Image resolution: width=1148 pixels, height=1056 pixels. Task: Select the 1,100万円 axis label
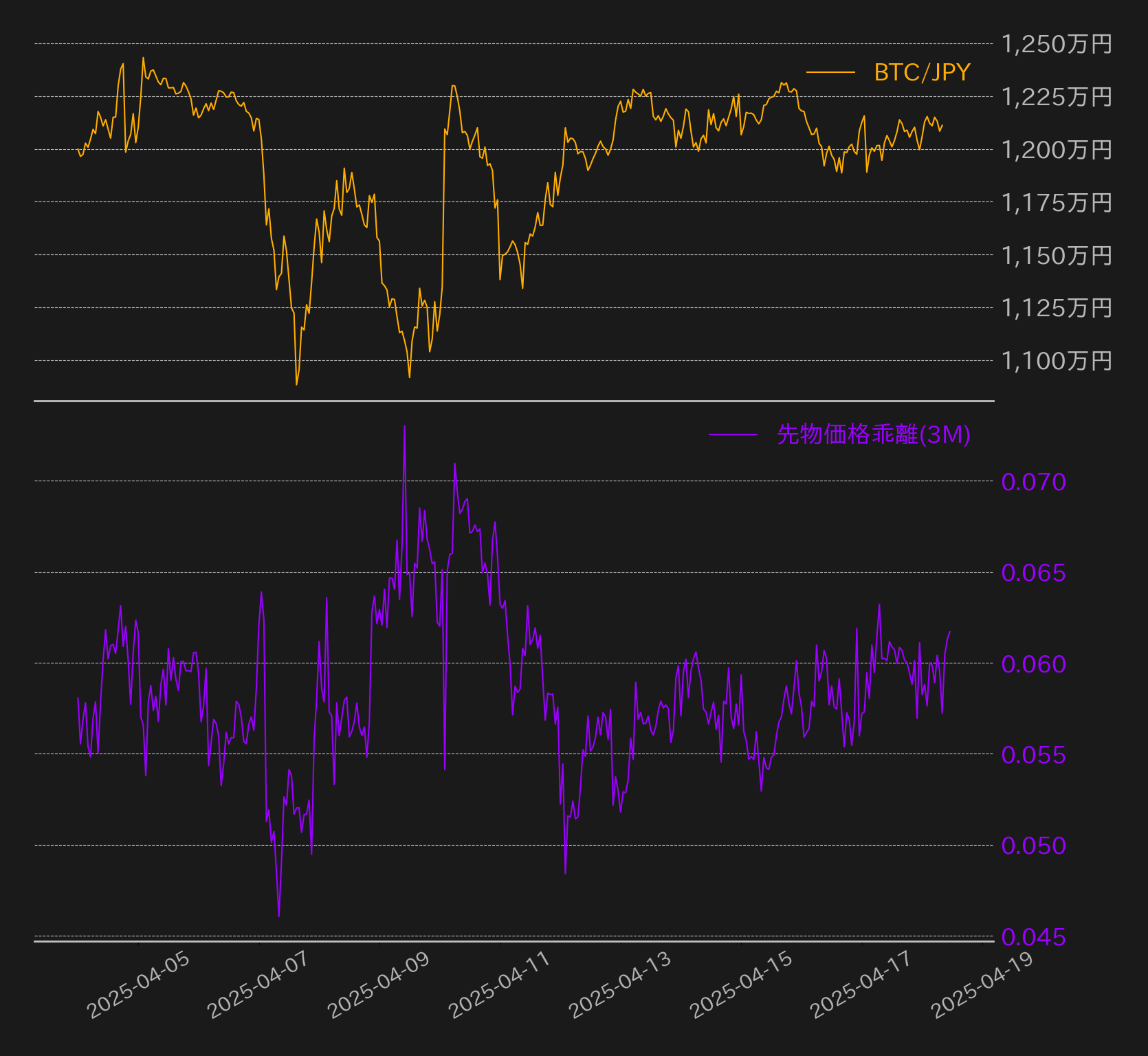coord(1057,361)
